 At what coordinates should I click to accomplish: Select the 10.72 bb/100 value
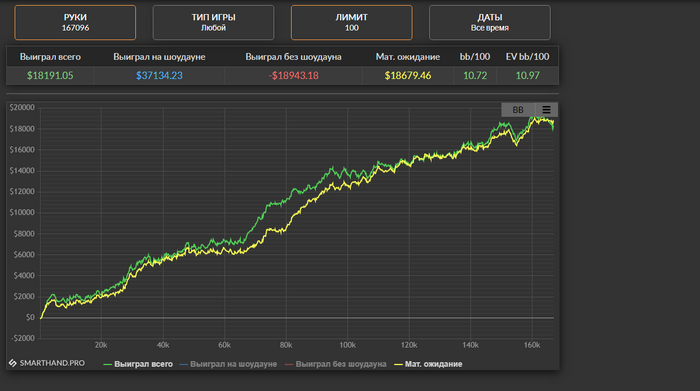[x=475, y=75]
